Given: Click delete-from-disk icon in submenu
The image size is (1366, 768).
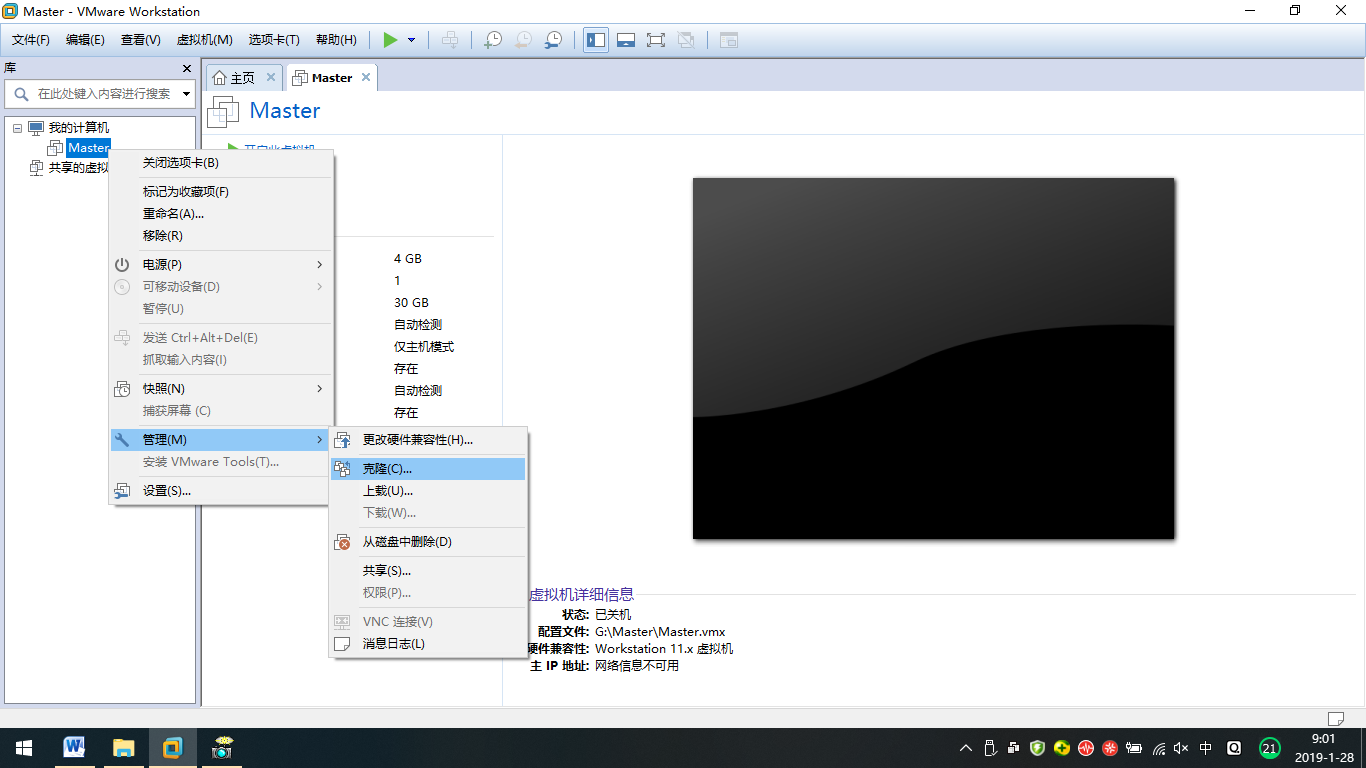Looking at the screenshot, I should 343,542.
